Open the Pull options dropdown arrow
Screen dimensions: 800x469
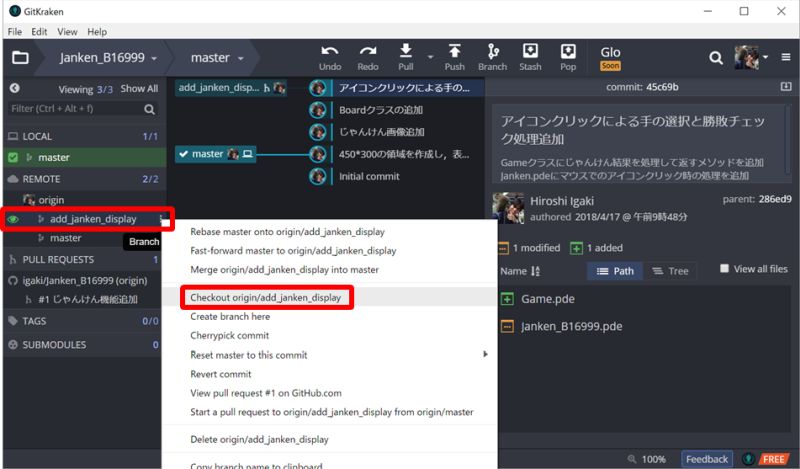coord(430,57)
